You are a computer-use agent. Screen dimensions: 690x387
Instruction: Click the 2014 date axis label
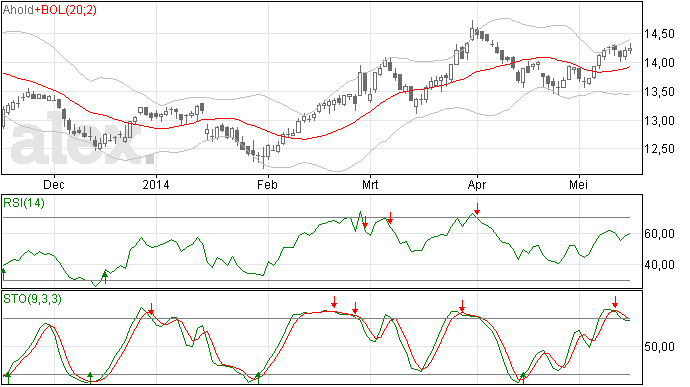pyautogui.click(x=156, y=184)
